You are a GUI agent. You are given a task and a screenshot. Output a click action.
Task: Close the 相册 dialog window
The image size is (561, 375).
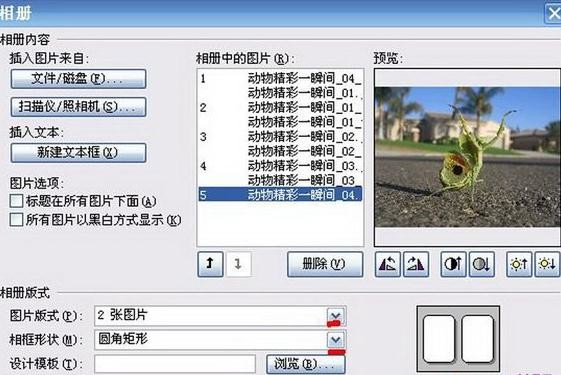pos(553,14)
